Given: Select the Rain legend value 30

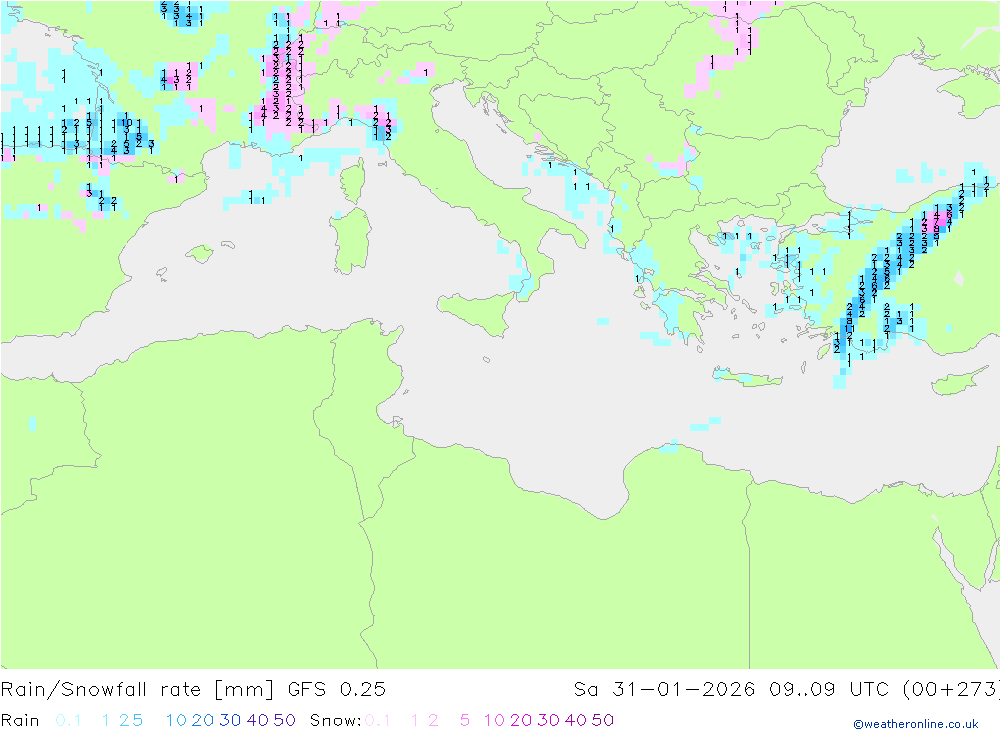Looking at the screenshot, I should click(x=230, y=720).
